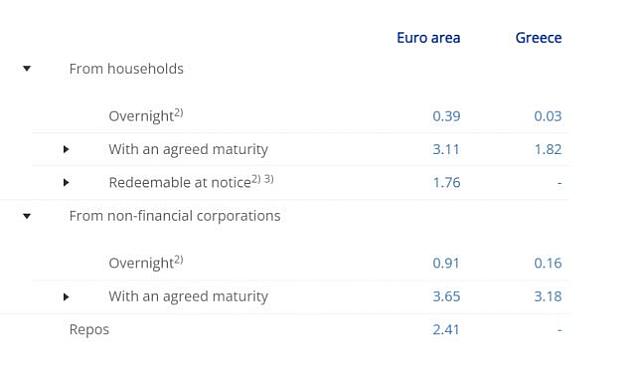Open corporations Overnight Euro area value 0.91
640x374 pixels.
pyautogui.click(x=446, y=263)
